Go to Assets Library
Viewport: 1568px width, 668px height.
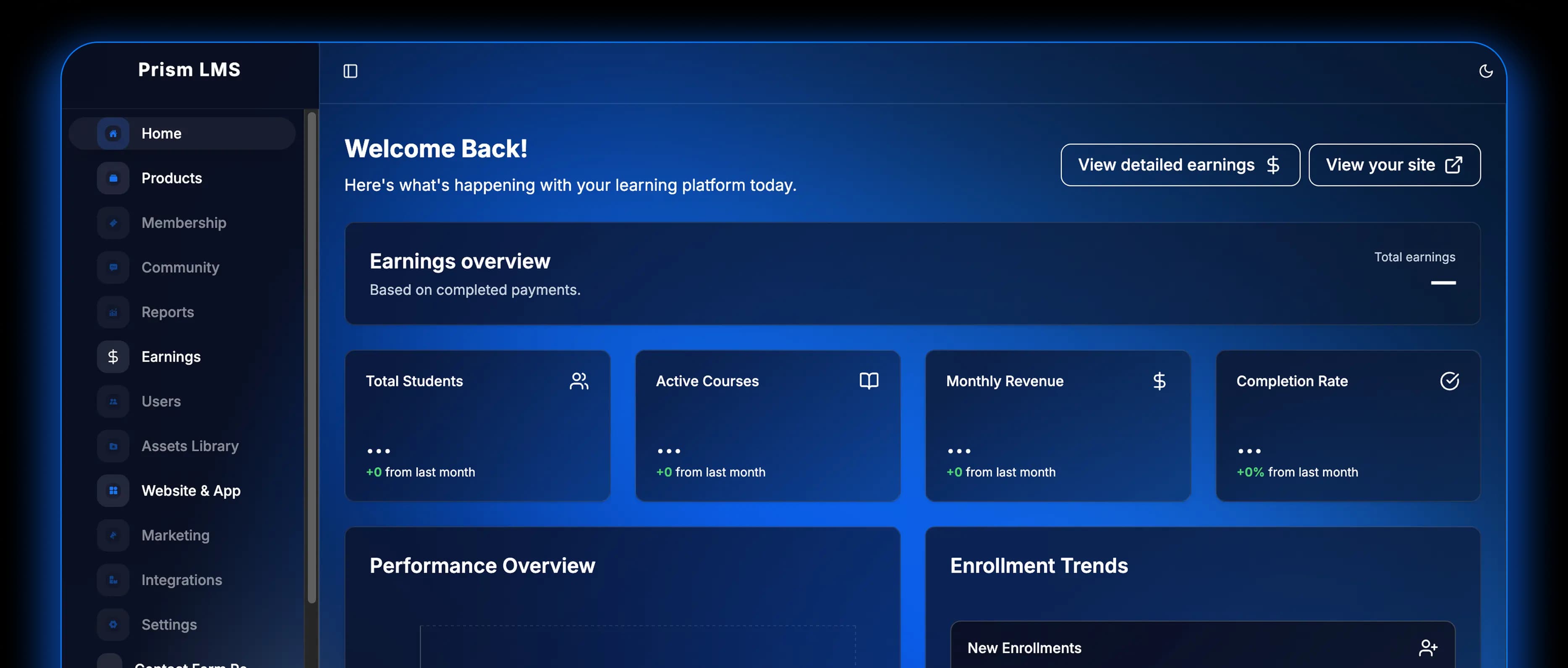pyautogui.click(x=182, y=446)
